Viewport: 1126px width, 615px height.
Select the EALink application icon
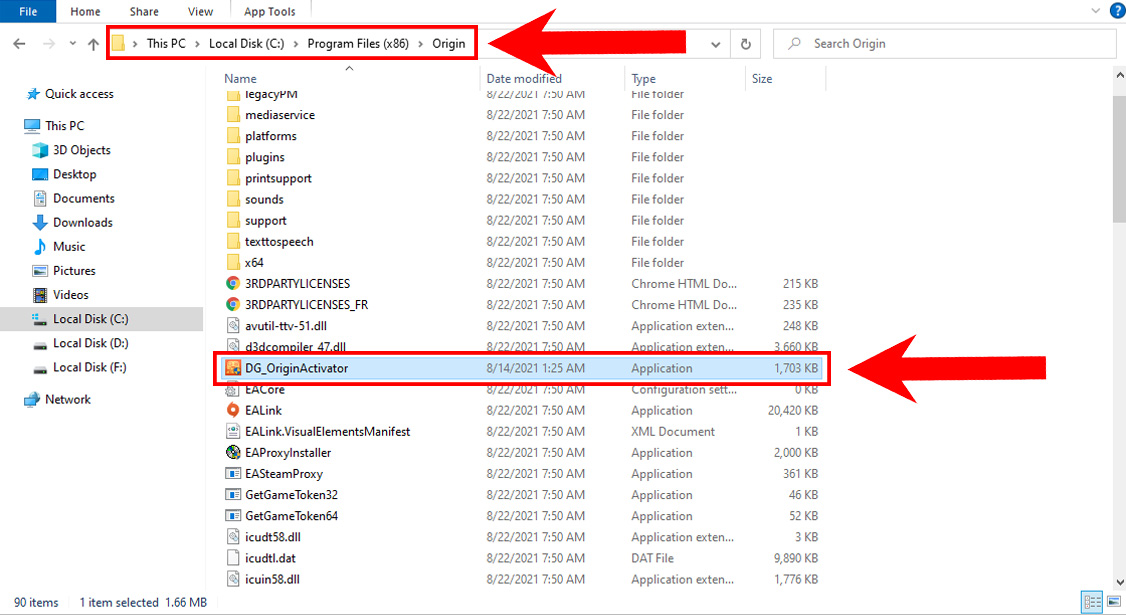tap(233, 410)
